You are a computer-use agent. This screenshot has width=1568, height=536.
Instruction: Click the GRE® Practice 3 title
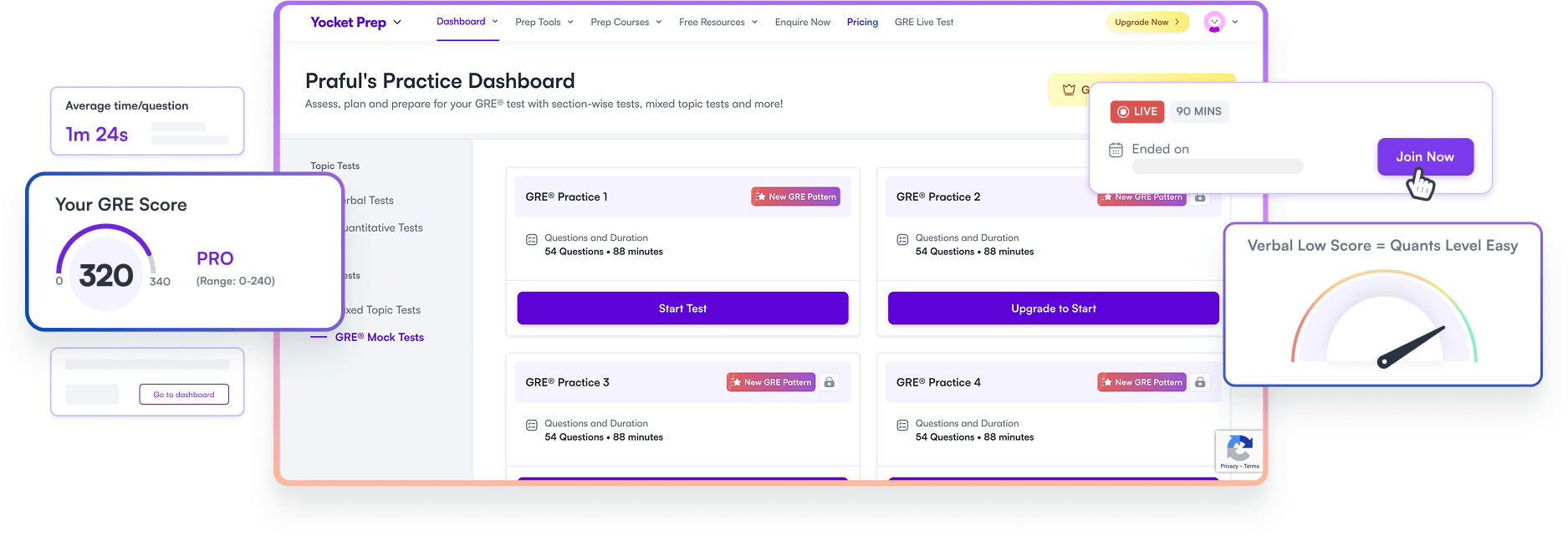click(x=567, y=383)
